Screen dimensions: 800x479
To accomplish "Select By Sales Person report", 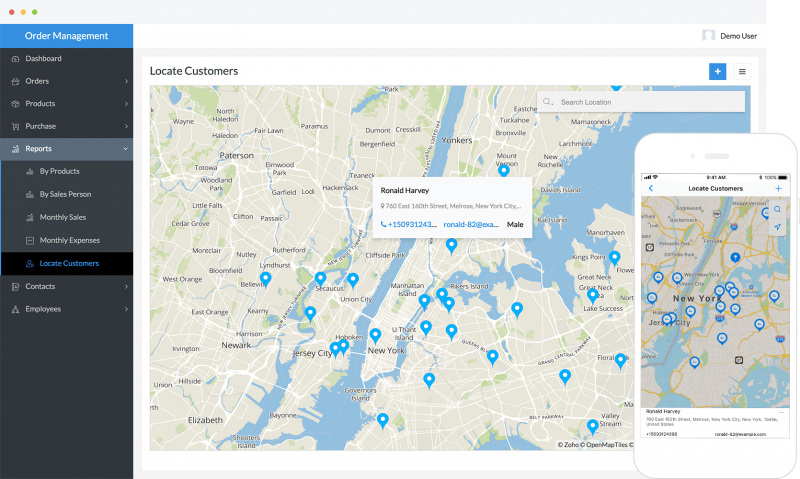I will coord(65,194).
